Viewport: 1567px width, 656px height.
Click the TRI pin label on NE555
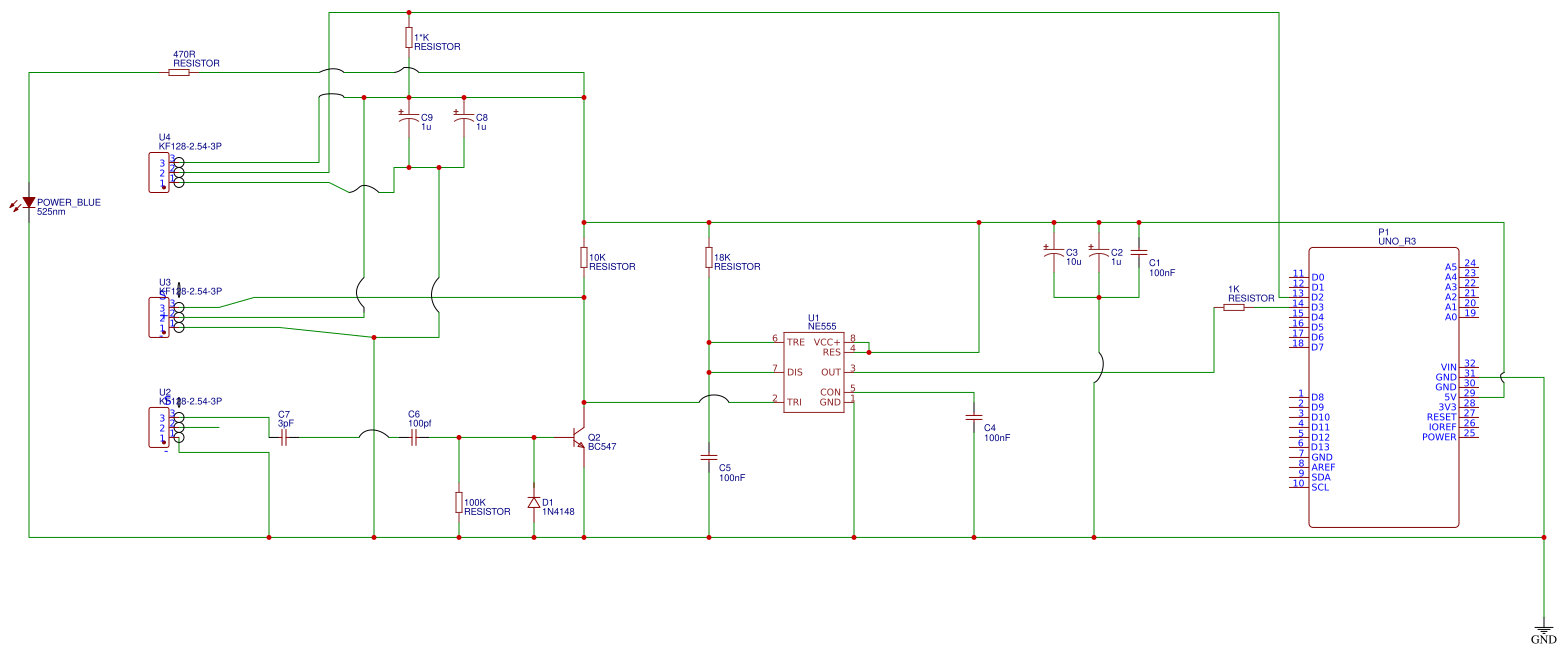(x=795, y=402)
